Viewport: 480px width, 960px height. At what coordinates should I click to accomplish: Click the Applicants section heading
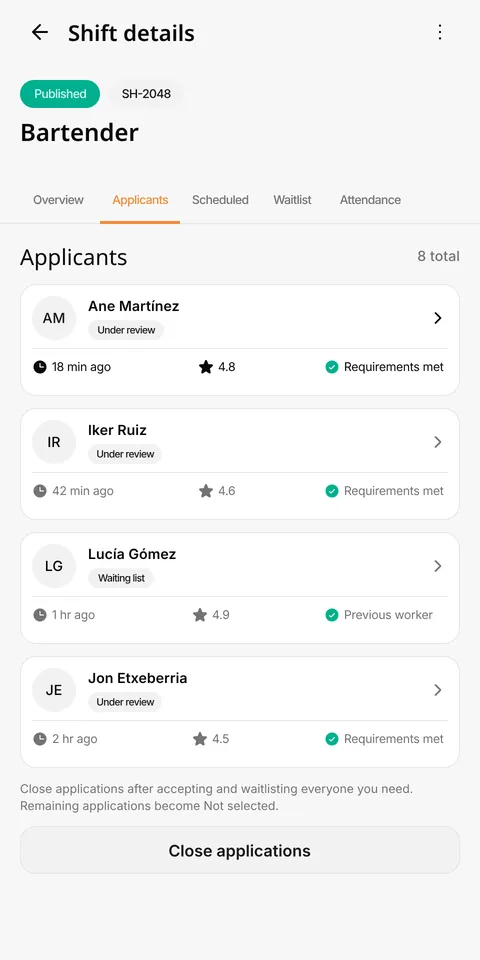[x=73, y=257]
